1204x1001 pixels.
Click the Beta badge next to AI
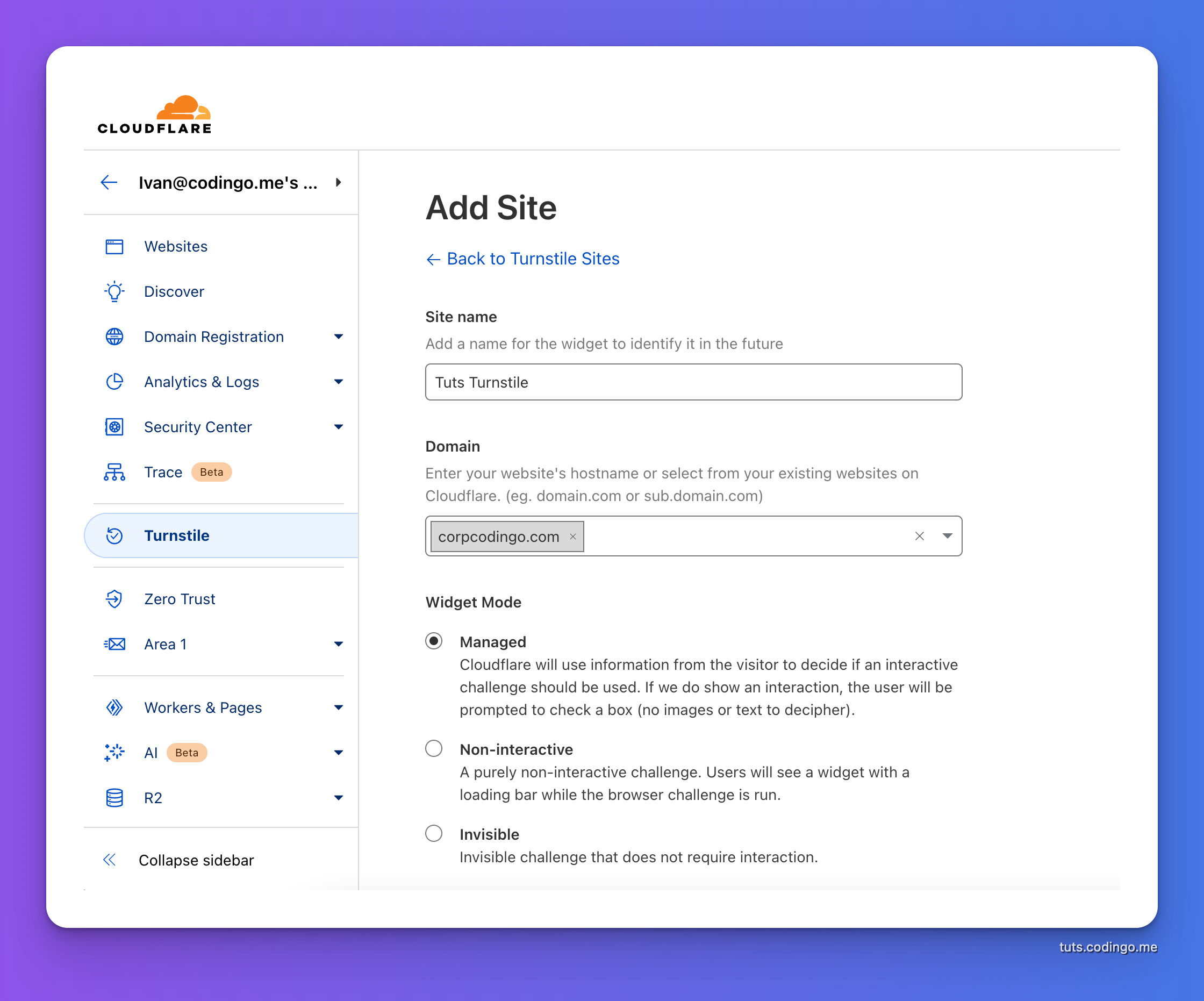[x=187, y=752]
